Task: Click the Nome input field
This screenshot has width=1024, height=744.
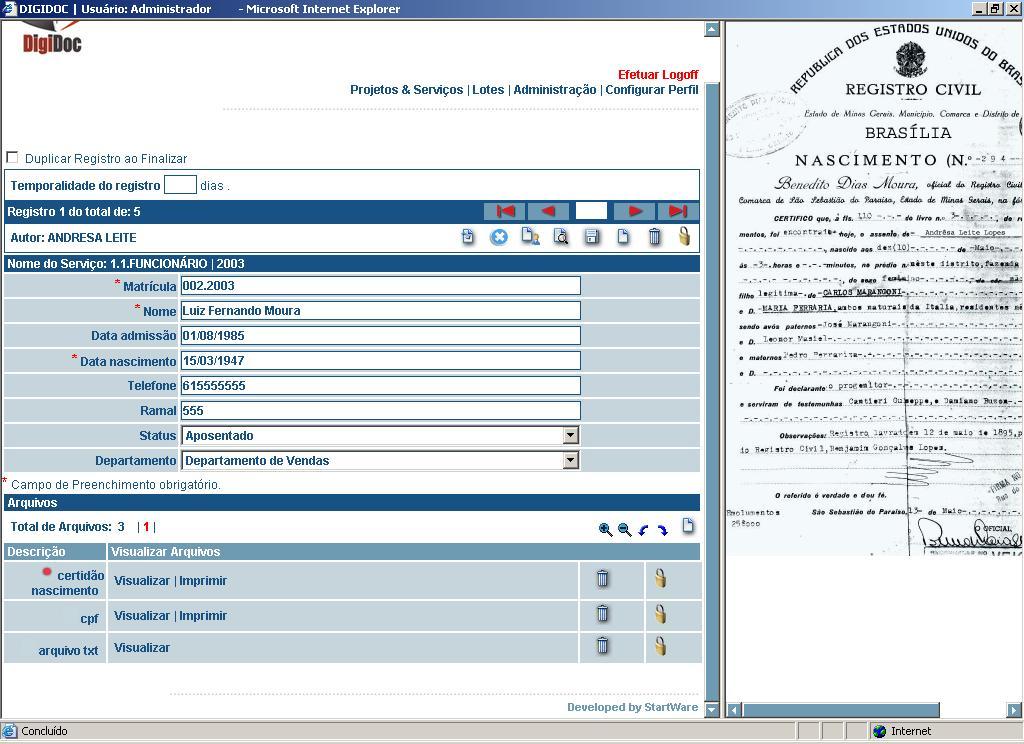Action: (x=381, y=310)
